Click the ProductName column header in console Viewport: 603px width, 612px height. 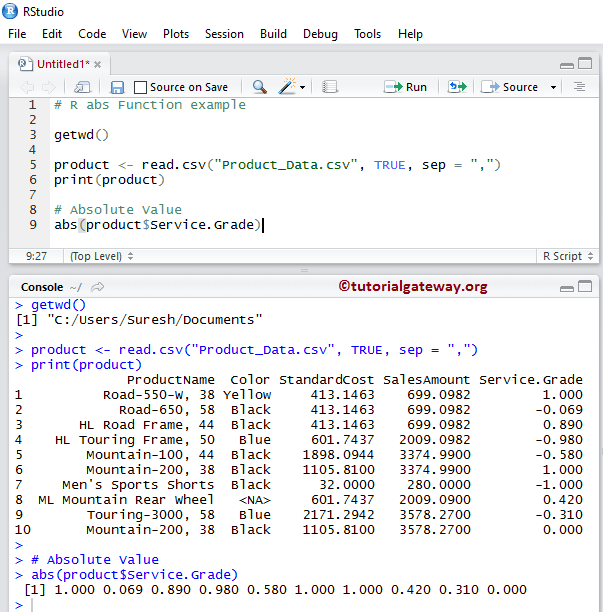click(171, 380)
